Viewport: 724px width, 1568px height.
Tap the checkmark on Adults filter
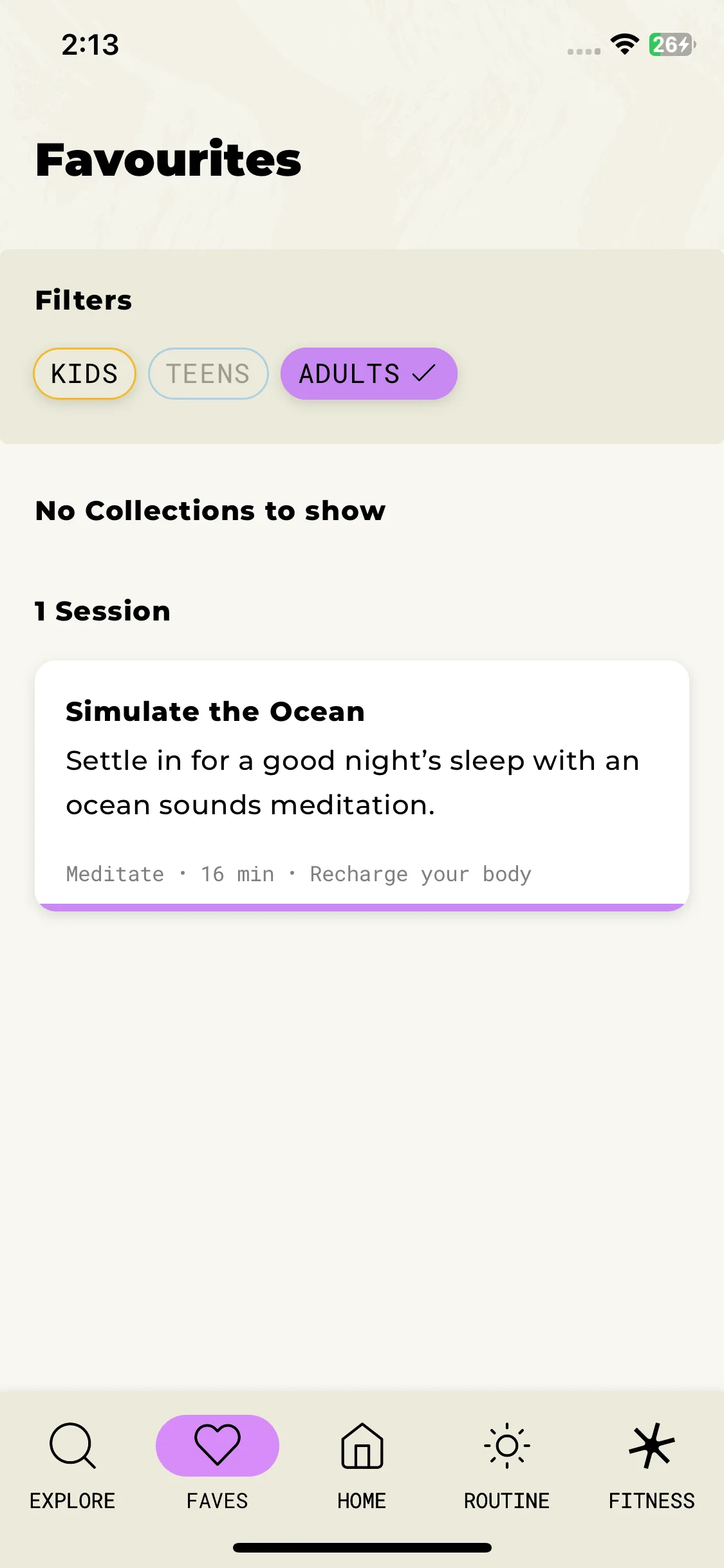click(423, 373)
